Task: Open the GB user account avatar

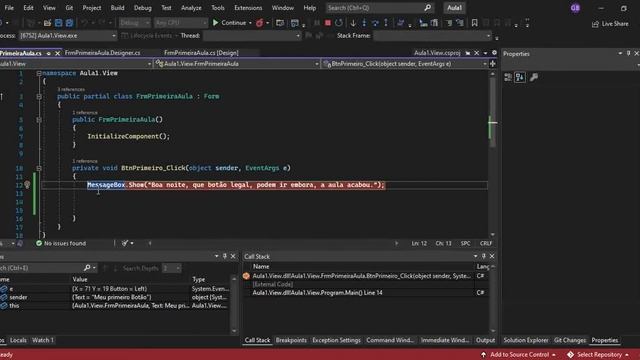Action: (x=575, y=8)
